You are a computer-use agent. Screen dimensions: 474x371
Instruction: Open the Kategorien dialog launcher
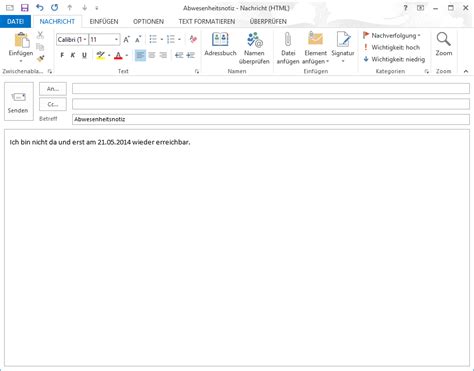427,71
